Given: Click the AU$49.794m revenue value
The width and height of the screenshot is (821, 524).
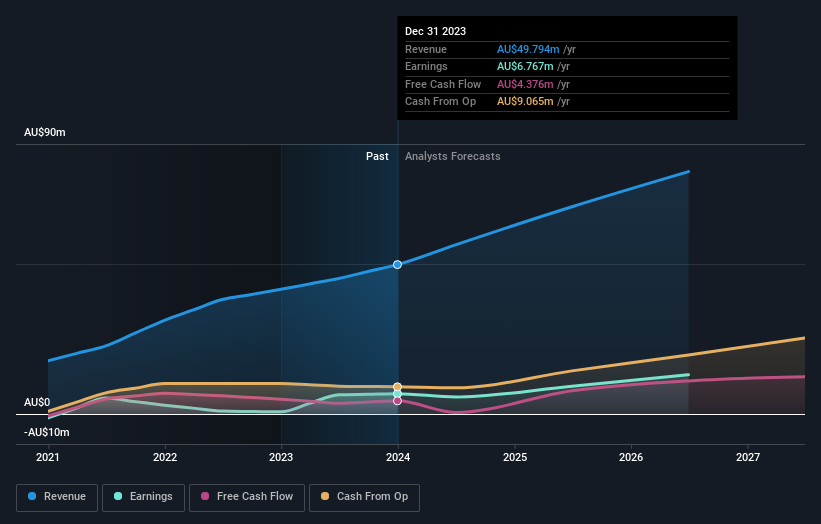Looking at the screenshot, I should point(528,49).
